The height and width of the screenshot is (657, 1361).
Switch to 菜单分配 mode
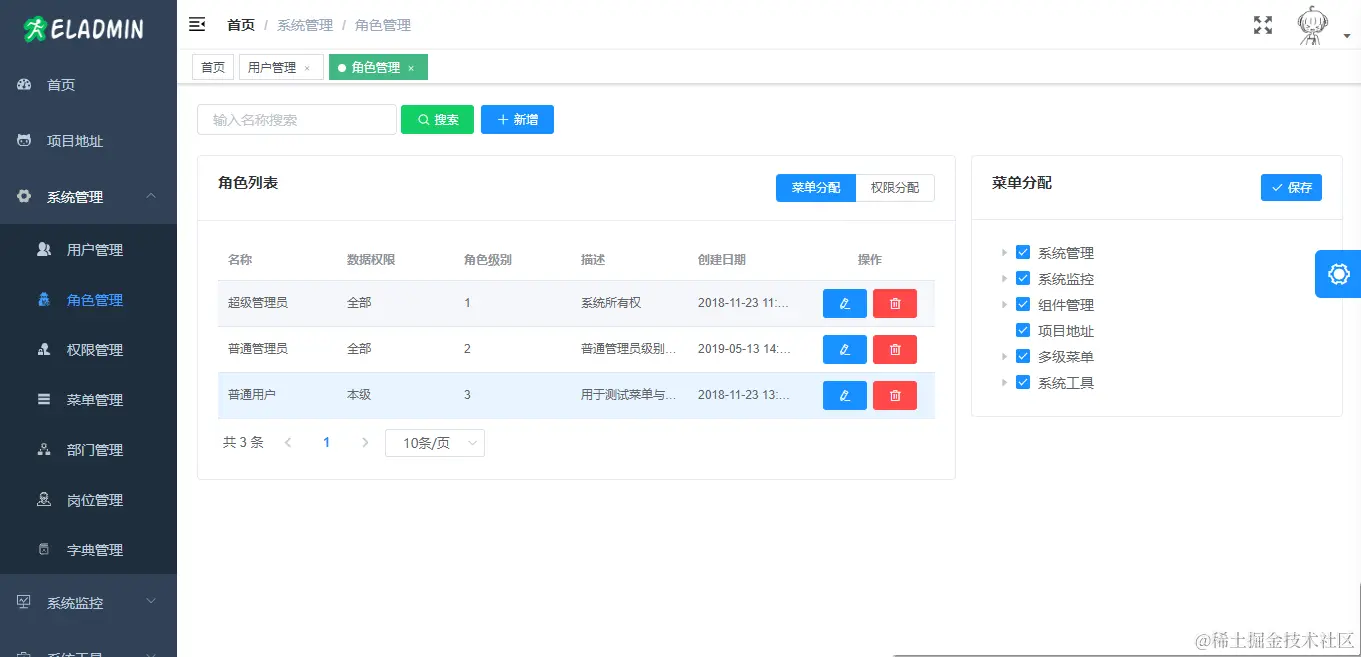(x=816, y=188)
